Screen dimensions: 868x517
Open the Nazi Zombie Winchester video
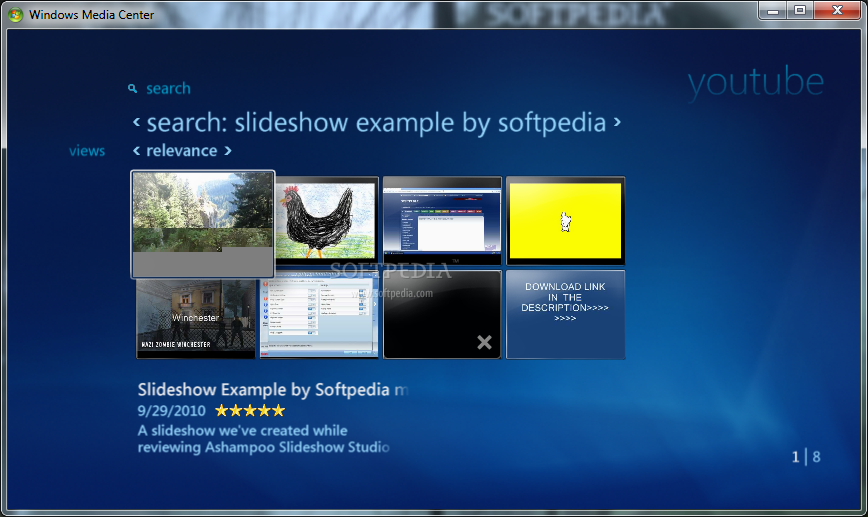point(196,318)
